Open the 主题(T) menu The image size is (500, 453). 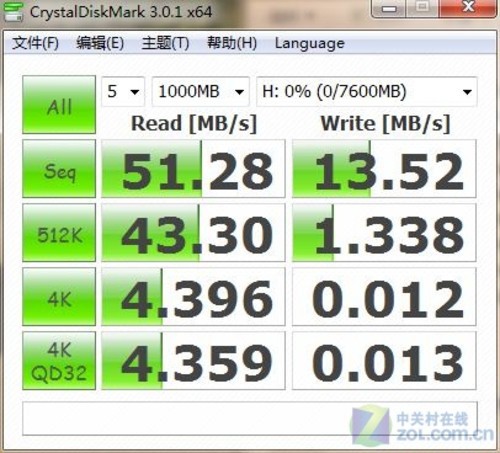(x=165, y=43)
